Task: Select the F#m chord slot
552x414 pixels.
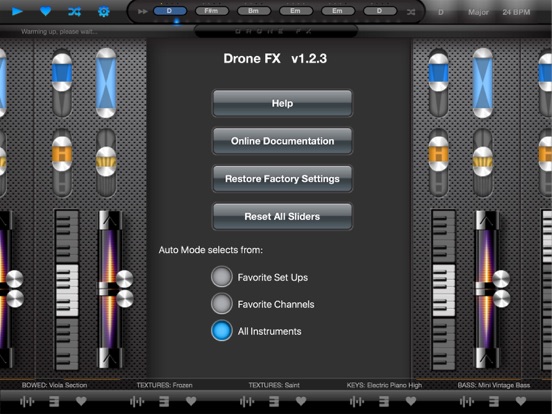Action: 212,11
